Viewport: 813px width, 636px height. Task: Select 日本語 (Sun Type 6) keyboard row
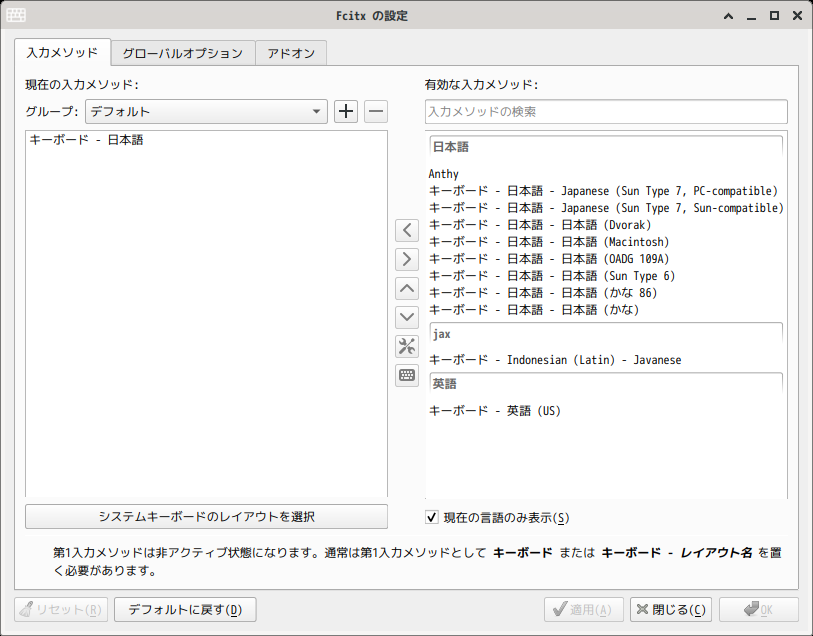[605, 276]
